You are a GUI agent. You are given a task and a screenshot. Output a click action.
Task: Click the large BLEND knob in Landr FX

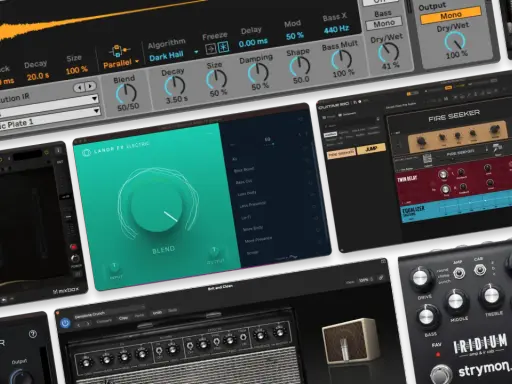coord(157,206)
